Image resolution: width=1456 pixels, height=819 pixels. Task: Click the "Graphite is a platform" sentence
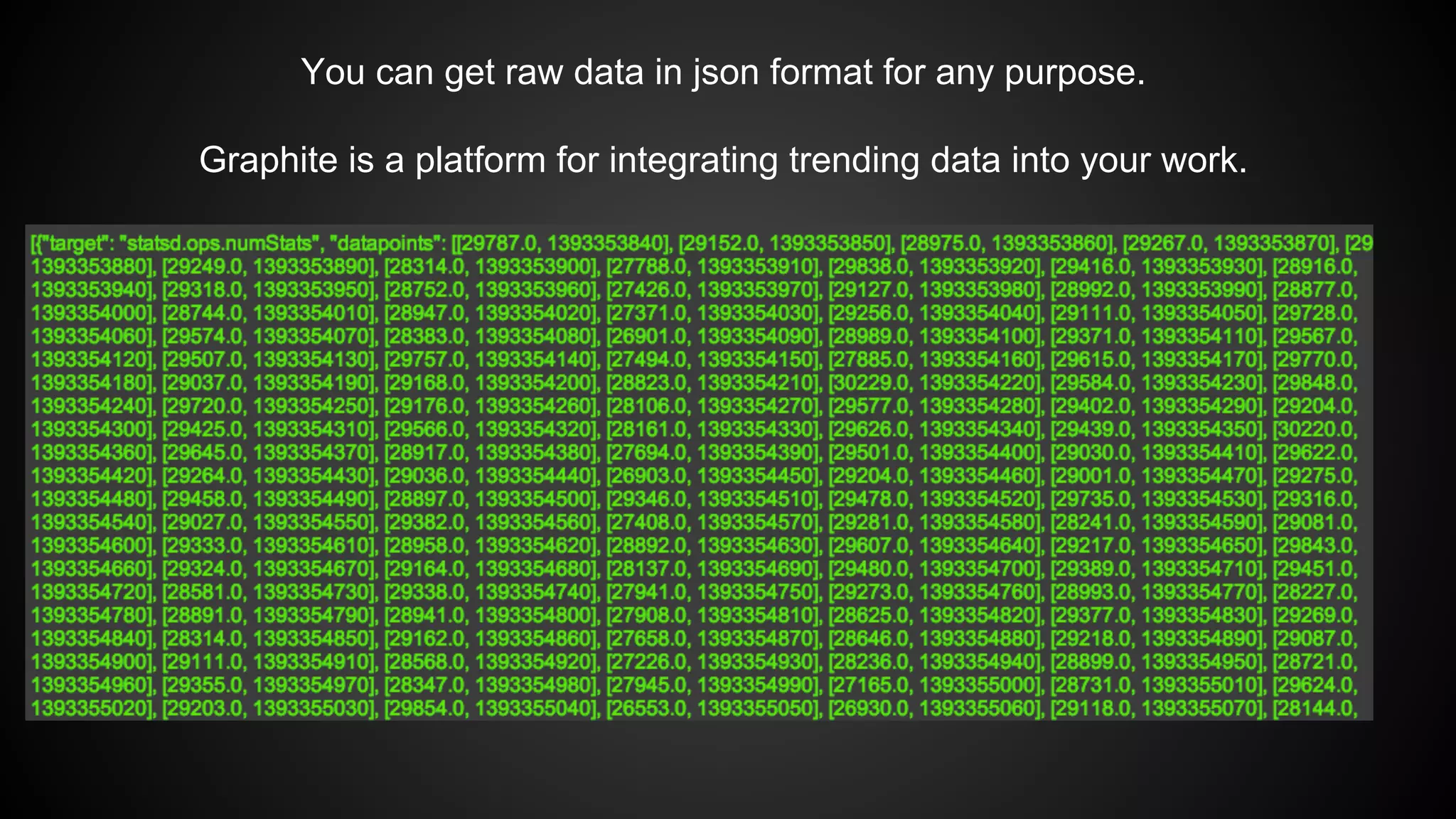tap(723, 160)
